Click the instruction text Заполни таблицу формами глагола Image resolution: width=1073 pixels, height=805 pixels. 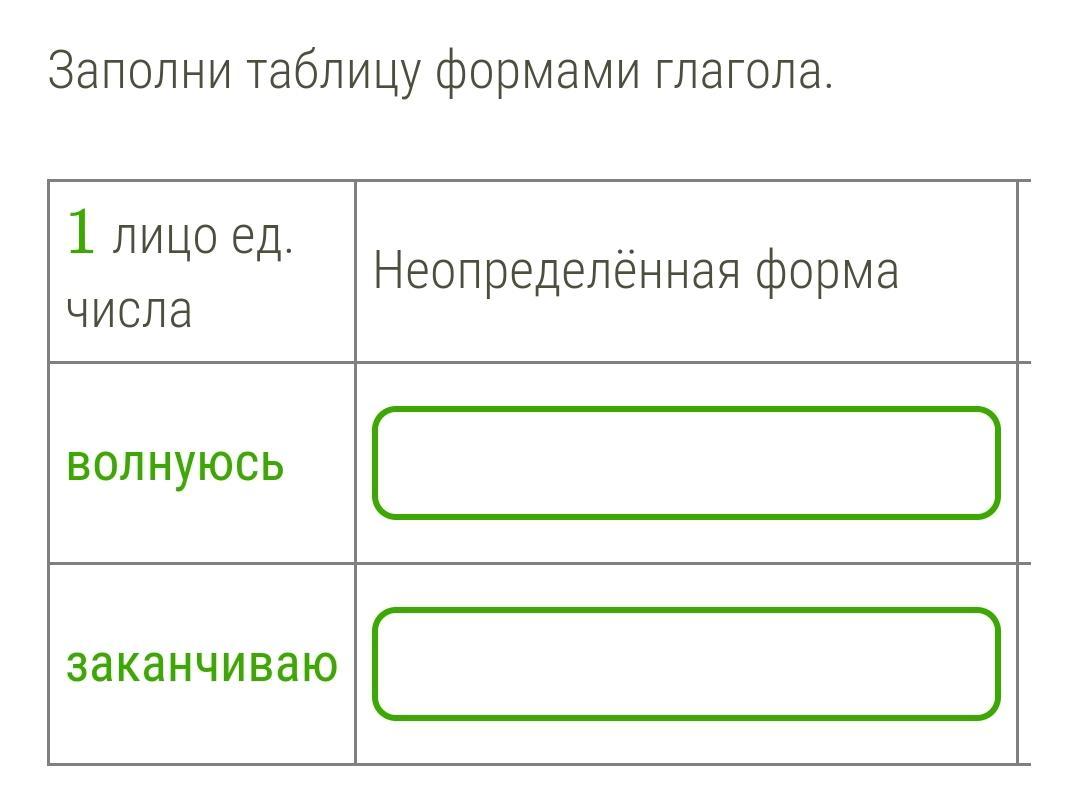(441, 72)
